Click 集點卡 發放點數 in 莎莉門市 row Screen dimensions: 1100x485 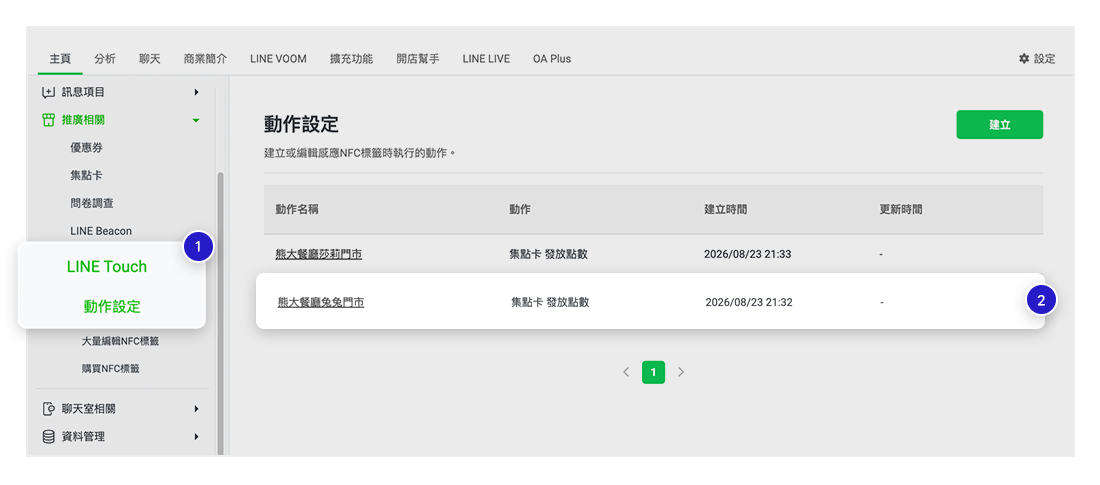click(x=548, y=254)
